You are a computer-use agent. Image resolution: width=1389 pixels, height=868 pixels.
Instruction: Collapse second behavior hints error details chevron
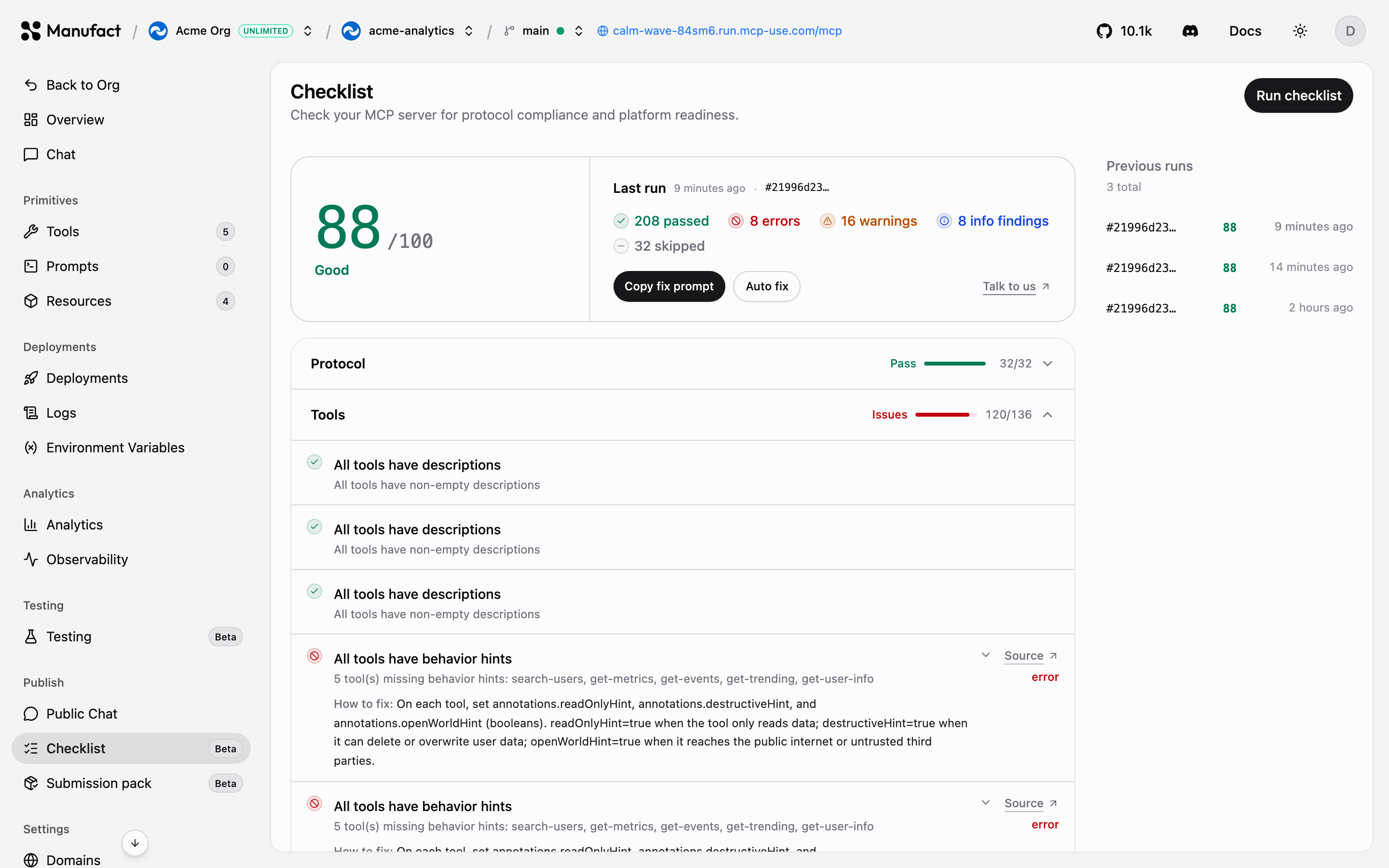(985, 802)
